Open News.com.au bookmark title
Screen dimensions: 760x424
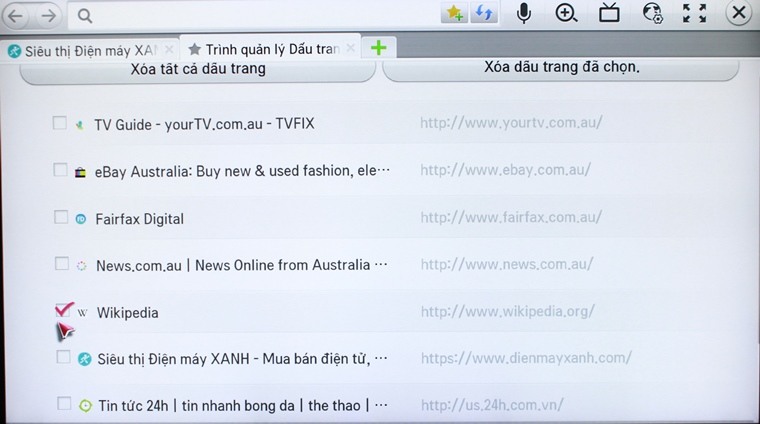(242, 265)
